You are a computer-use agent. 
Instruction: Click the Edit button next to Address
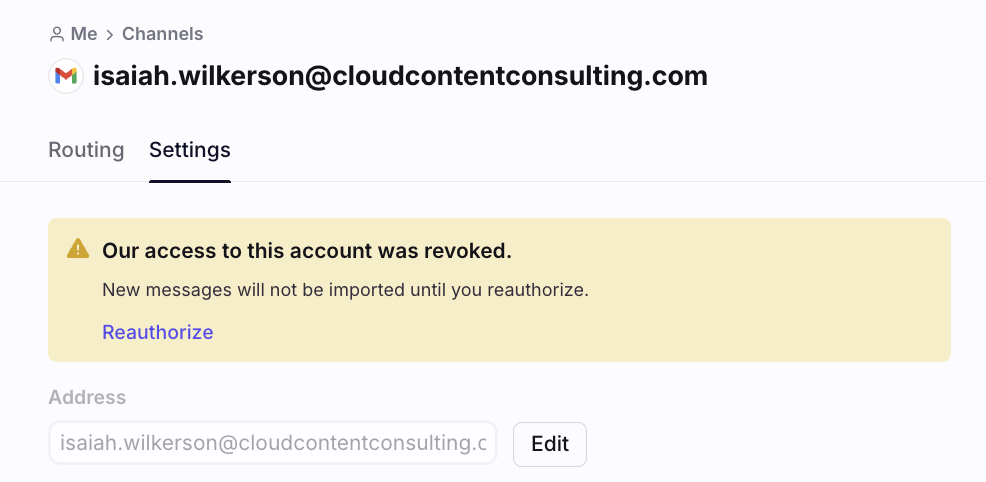tap(550, 444)
